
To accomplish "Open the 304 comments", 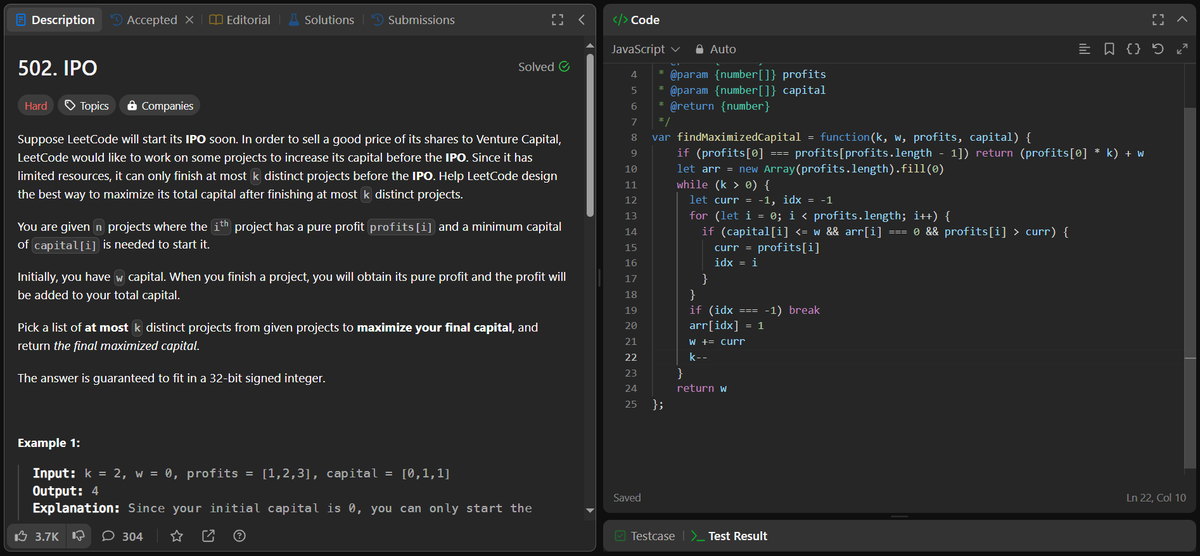I will pyautogui.click(x=123, y=537).
